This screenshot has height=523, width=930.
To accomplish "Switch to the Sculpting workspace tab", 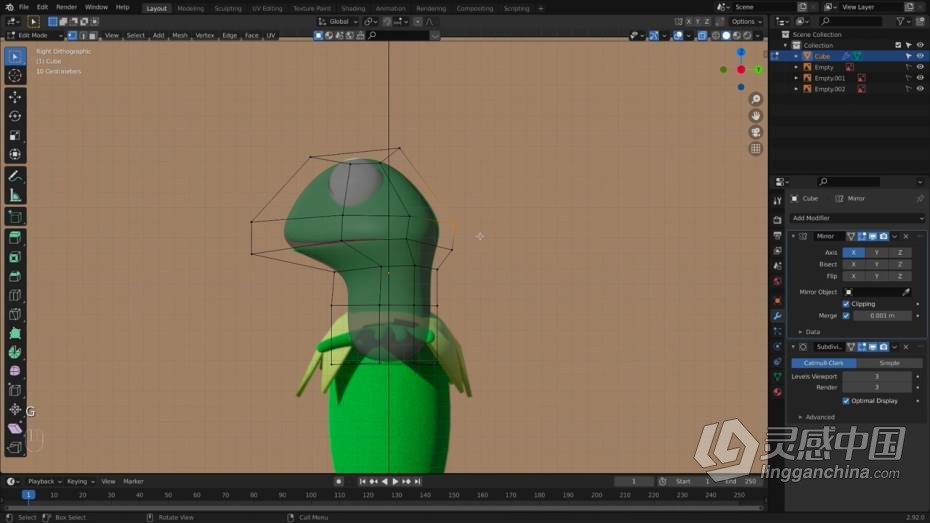I will [228, 8].
